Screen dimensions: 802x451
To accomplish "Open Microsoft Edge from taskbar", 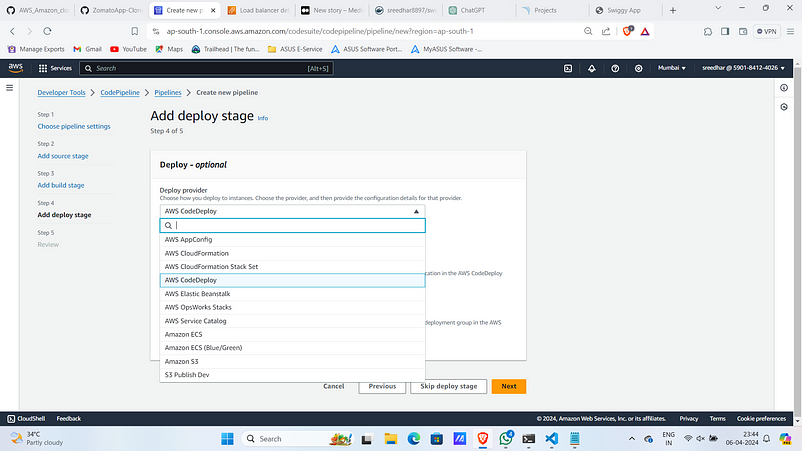I will coord(414,439).
